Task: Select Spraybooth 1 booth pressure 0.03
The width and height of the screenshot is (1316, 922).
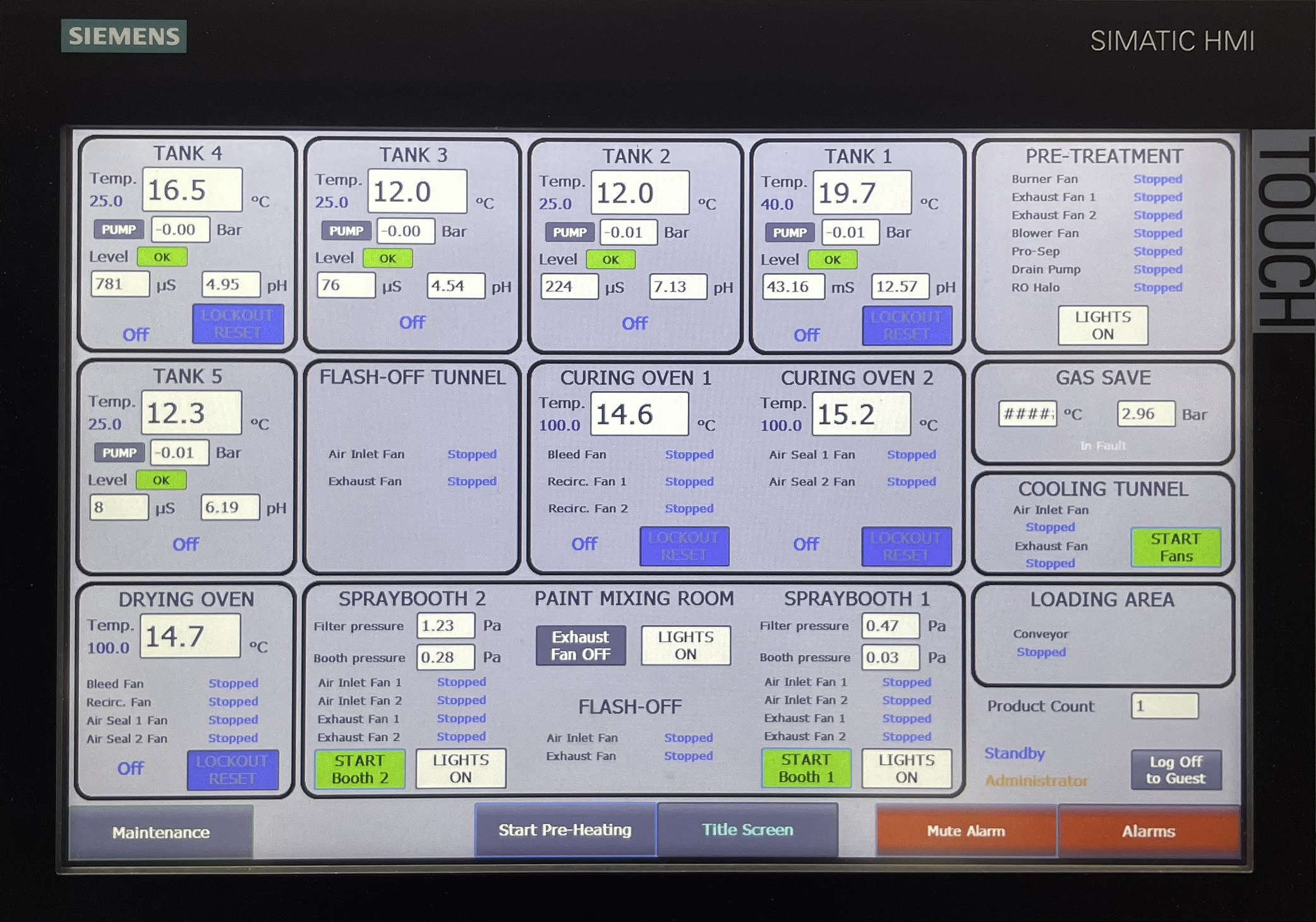Action: click(x=891, y=657)
